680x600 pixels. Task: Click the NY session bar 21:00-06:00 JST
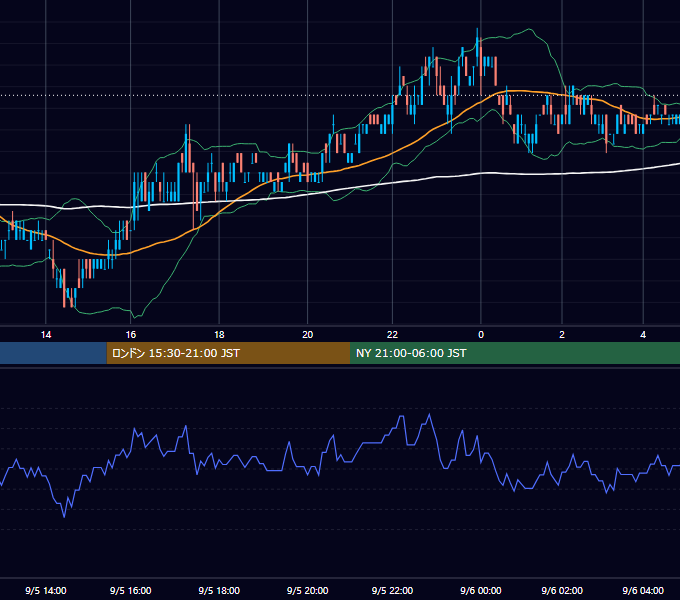pos(515,353)
